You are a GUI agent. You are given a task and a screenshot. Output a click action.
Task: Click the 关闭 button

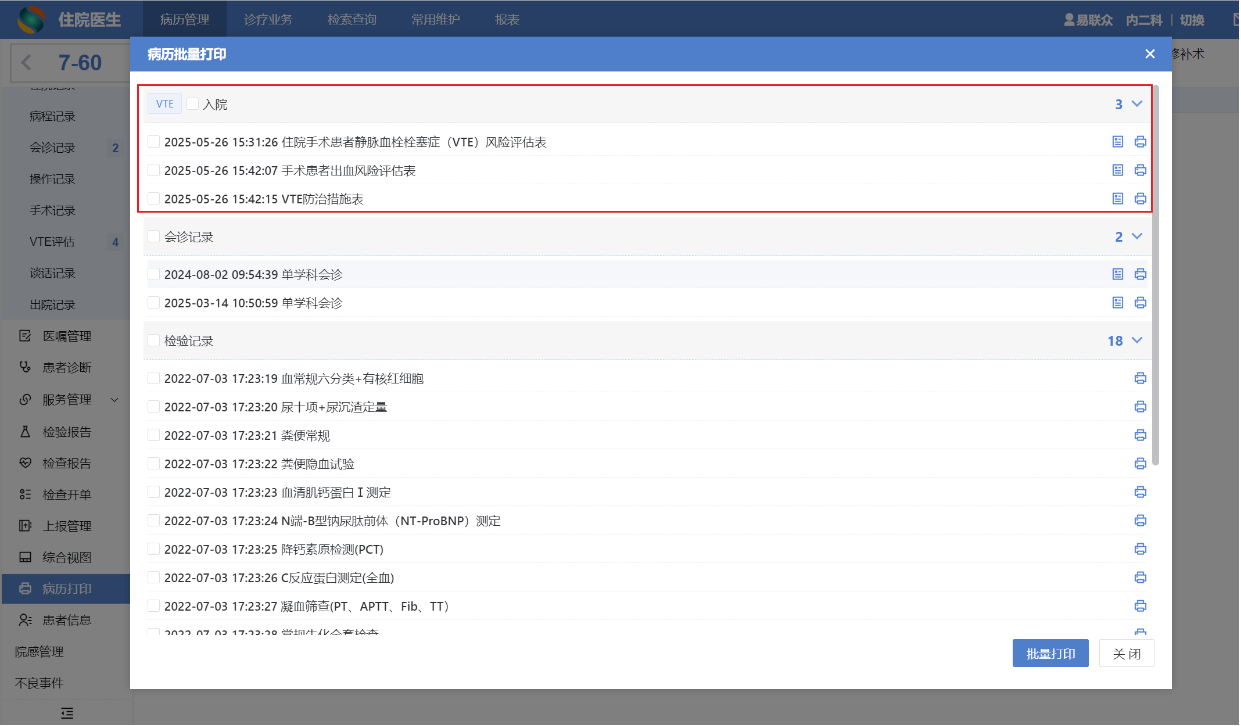tap(1127, 654)
